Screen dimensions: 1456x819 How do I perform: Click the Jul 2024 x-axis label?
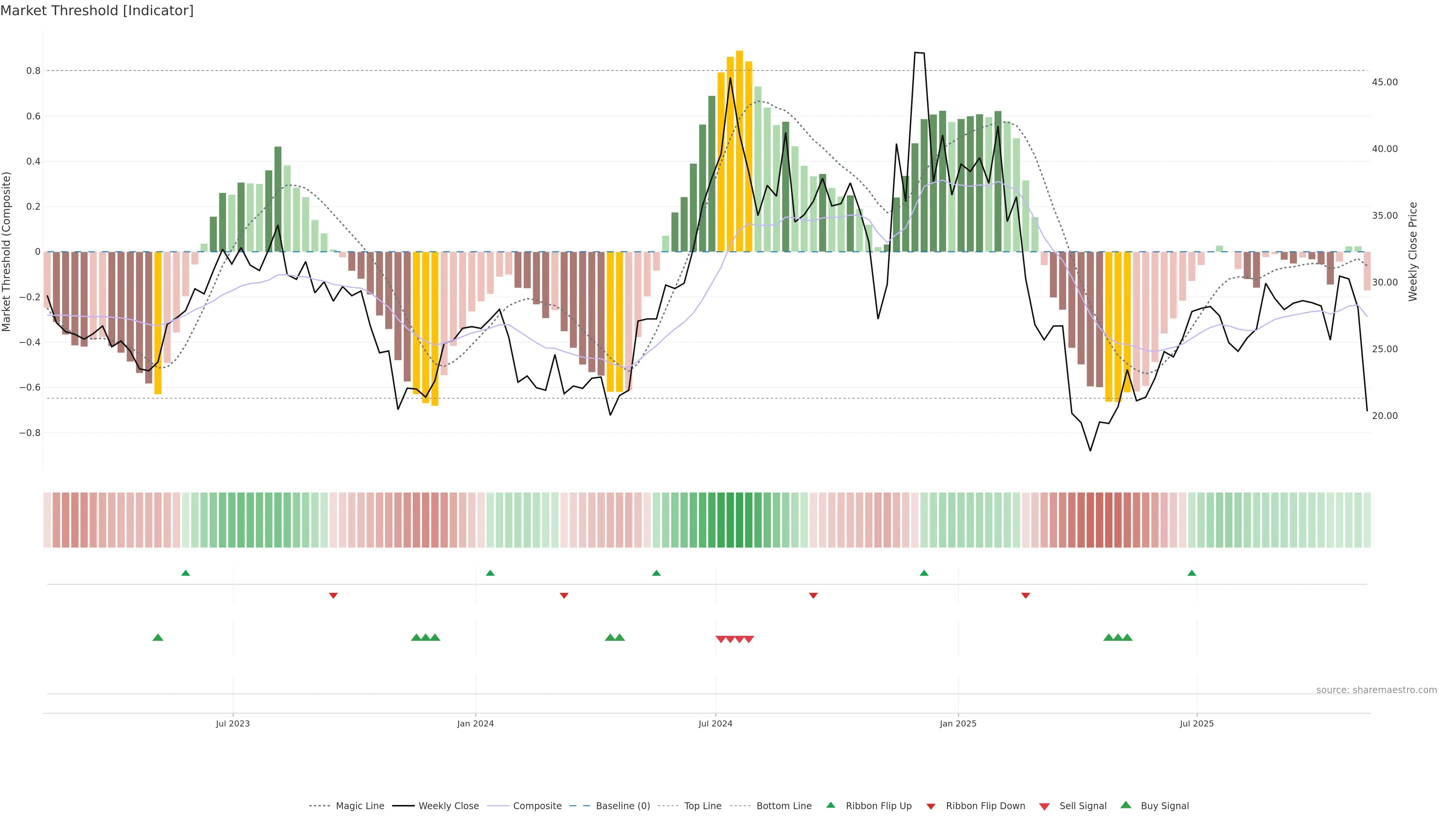point(715,723)
